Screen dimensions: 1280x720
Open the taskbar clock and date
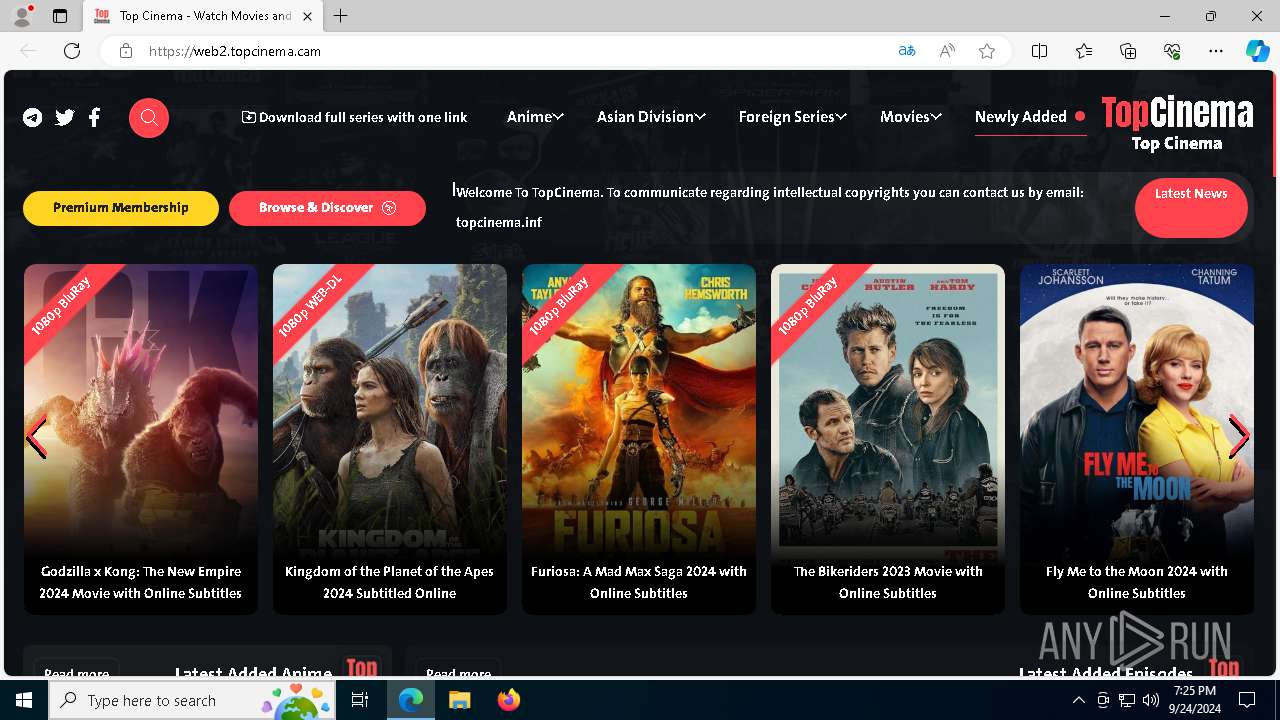click(x=1195, y=700)
